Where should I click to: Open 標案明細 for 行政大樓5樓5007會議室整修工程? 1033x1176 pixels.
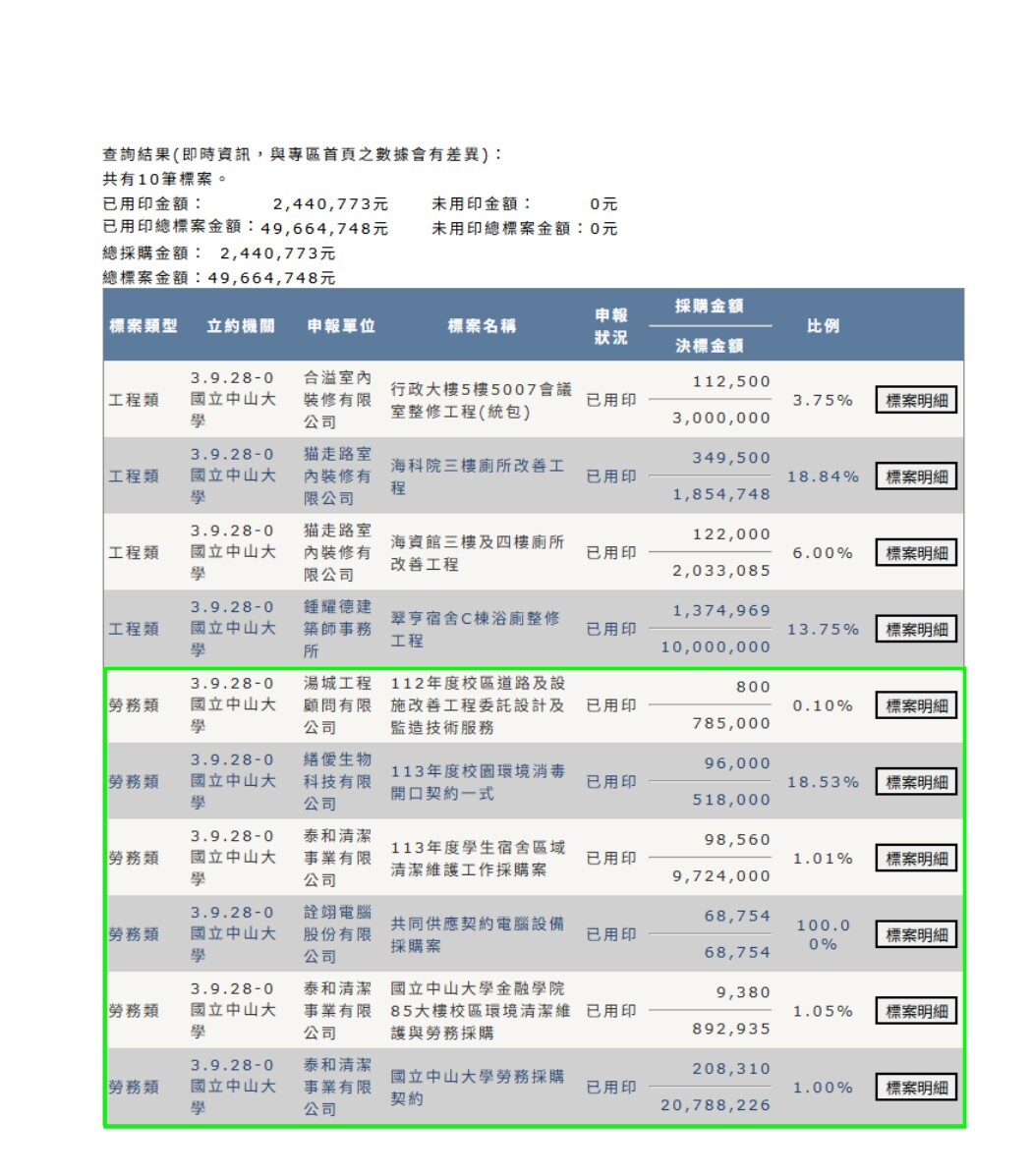point(916,400)
